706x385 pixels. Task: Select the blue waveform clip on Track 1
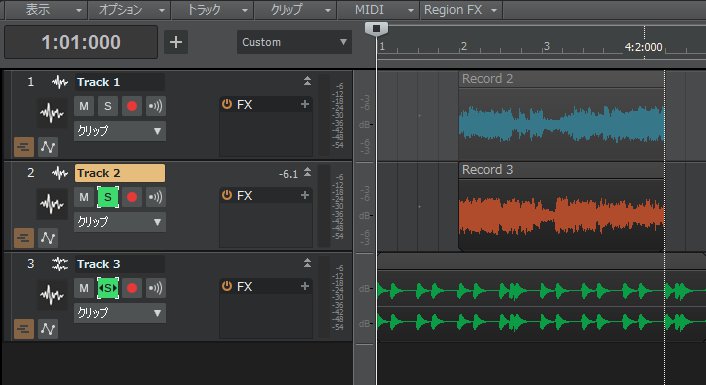pos(561,123)
